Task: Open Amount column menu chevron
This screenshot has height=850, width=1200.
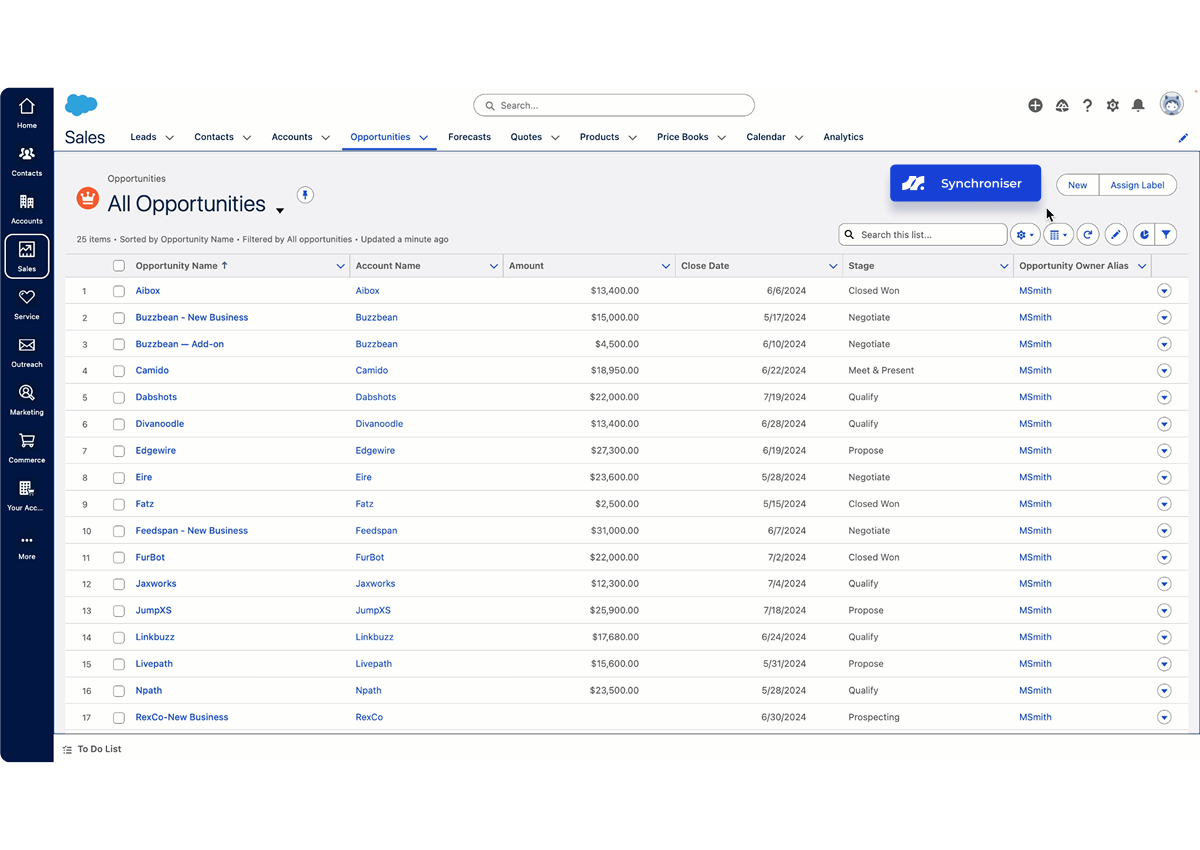Action: 666,266
